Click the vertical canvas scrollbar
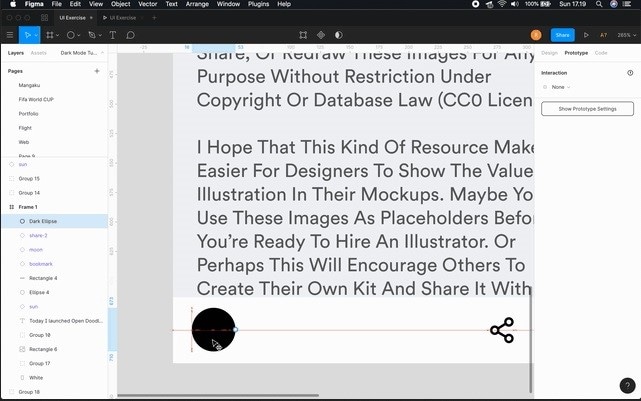Viewport: 641px width, 401px height. (x=531, y=339)
